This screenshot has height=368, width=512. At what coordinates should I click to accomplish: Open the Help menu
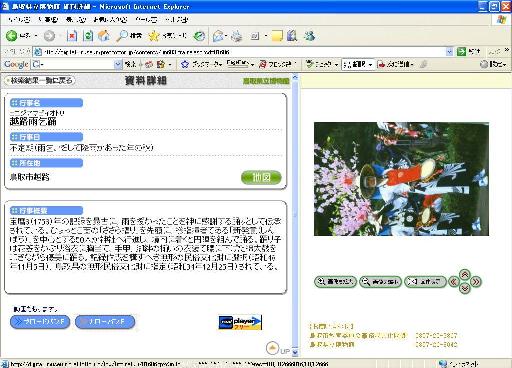177,20
